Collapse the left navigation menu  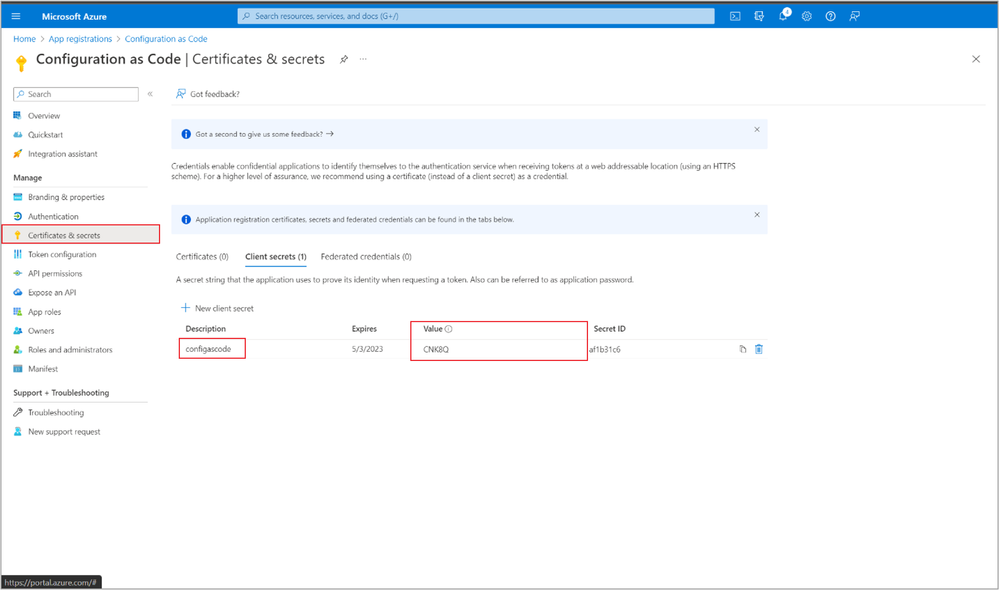pos(150,94)
